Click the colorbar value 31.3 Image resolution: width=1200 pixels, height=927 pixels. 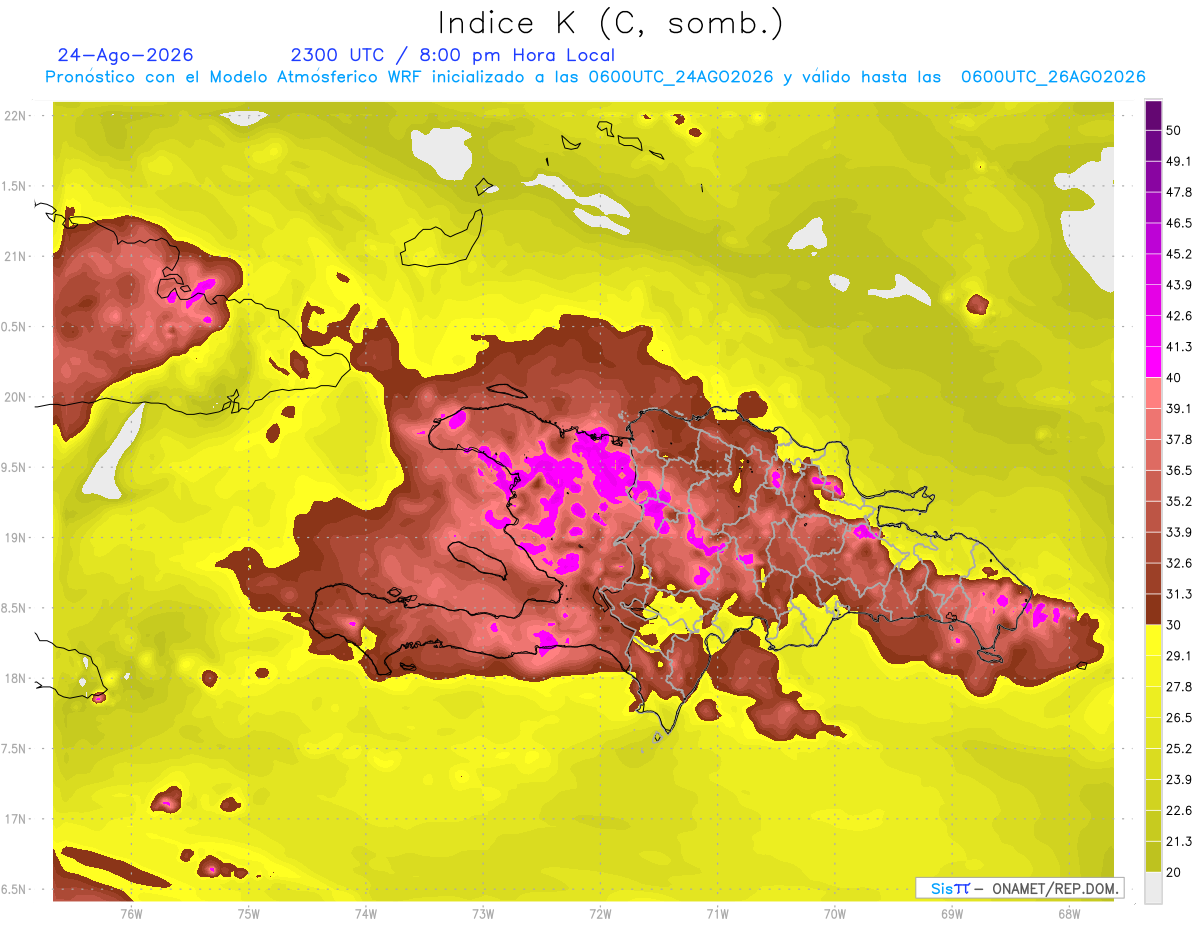point(1179,594)
